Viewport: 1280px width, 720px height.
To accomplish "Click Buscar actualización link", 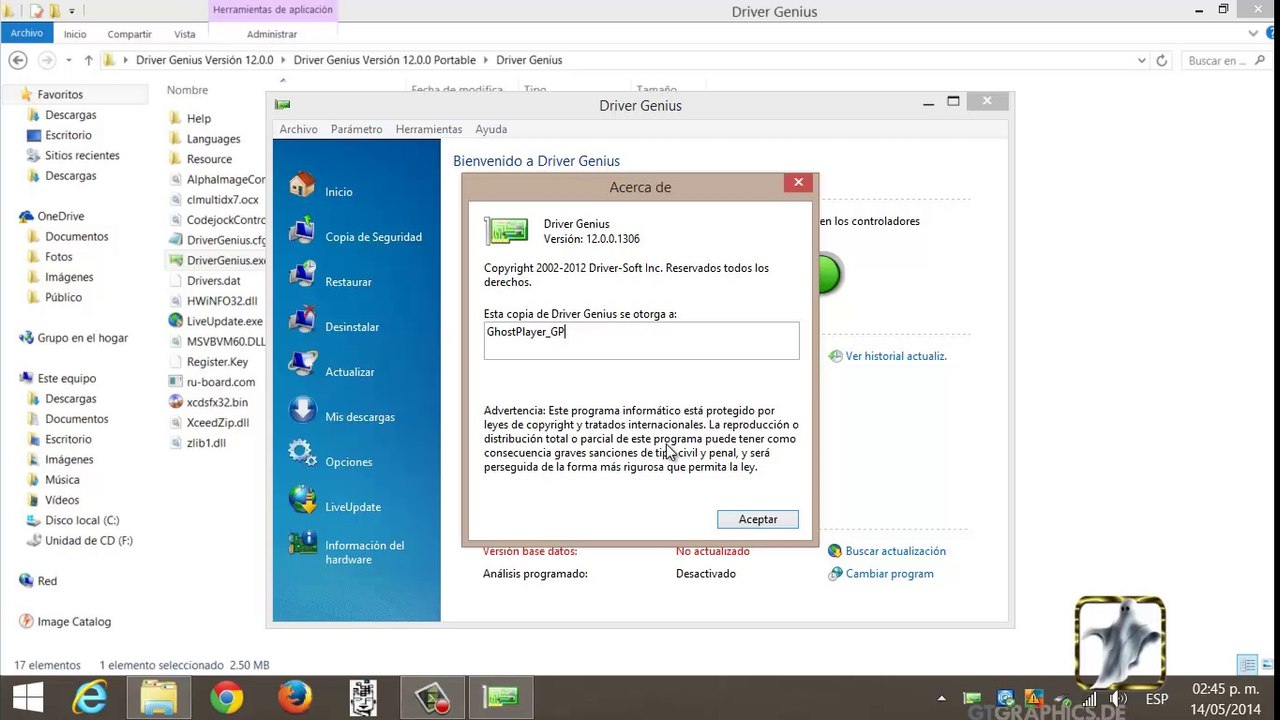I will click(895, 551).
